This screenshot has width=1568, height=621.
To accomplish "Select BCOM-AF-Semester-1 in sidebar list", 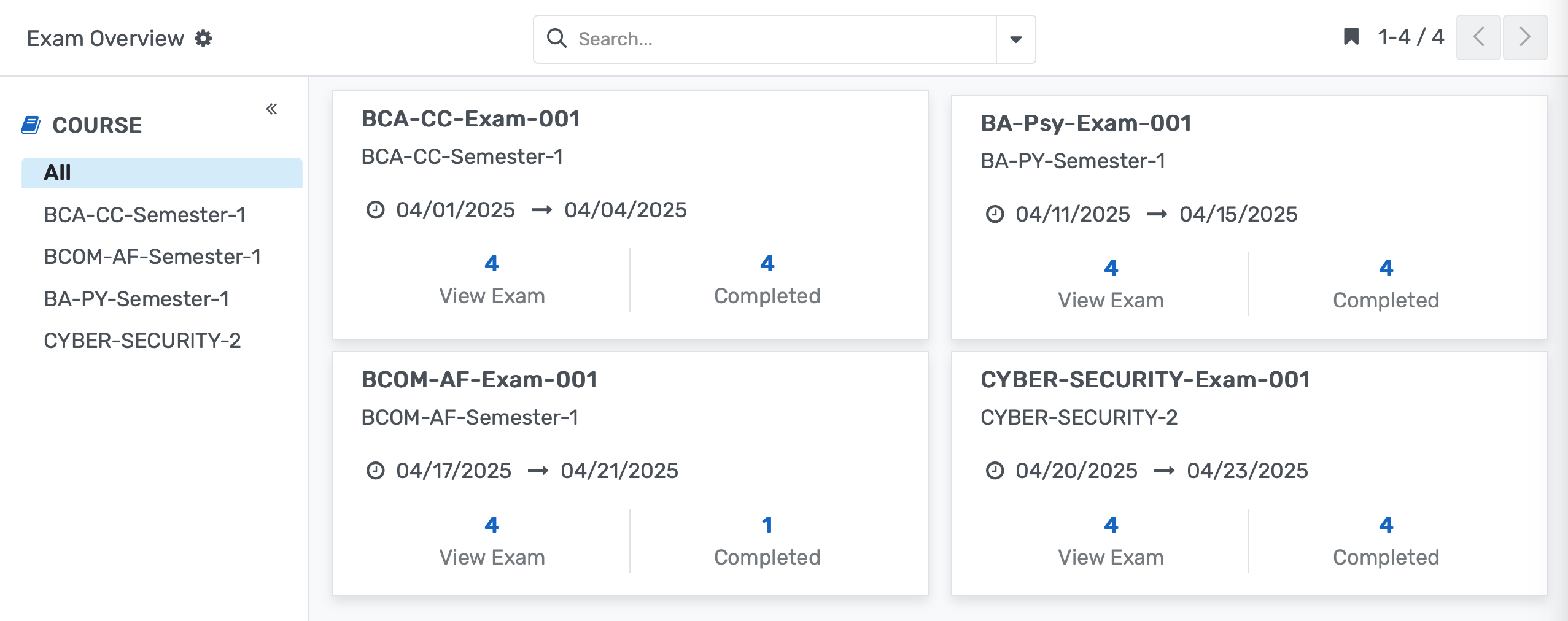I will (152, 257).
